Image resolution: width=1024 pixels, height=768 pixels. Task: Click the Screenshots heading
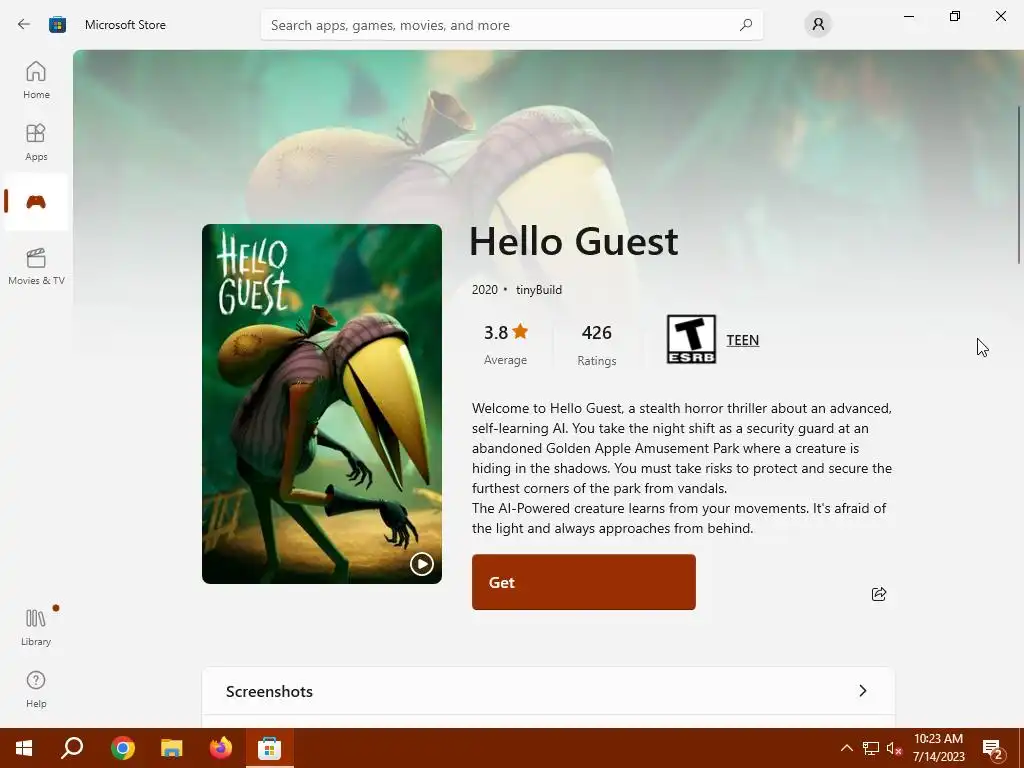(x=269, y=692)
